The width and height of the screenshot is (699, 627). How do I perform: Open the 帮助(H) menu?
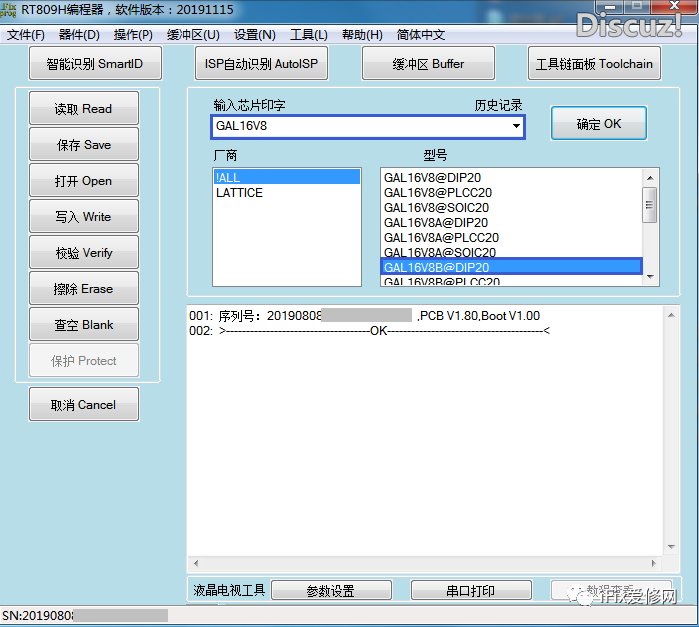pyautogui.click(x=362, y=35)
